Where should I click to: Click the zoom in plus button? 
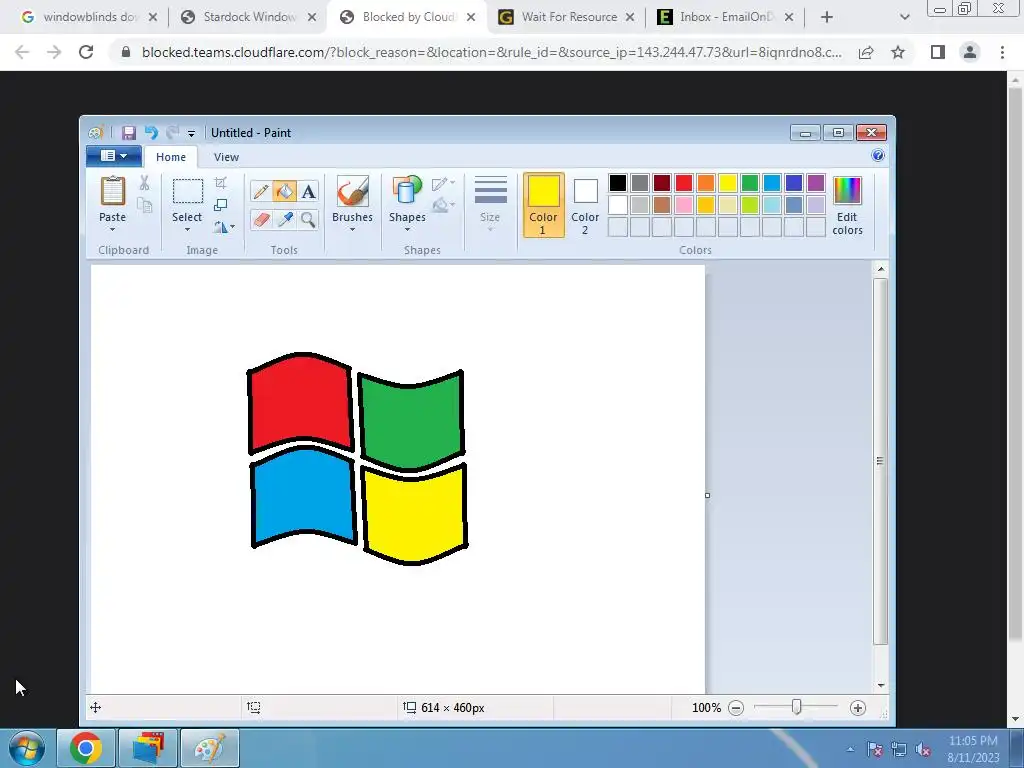(858, 708)
